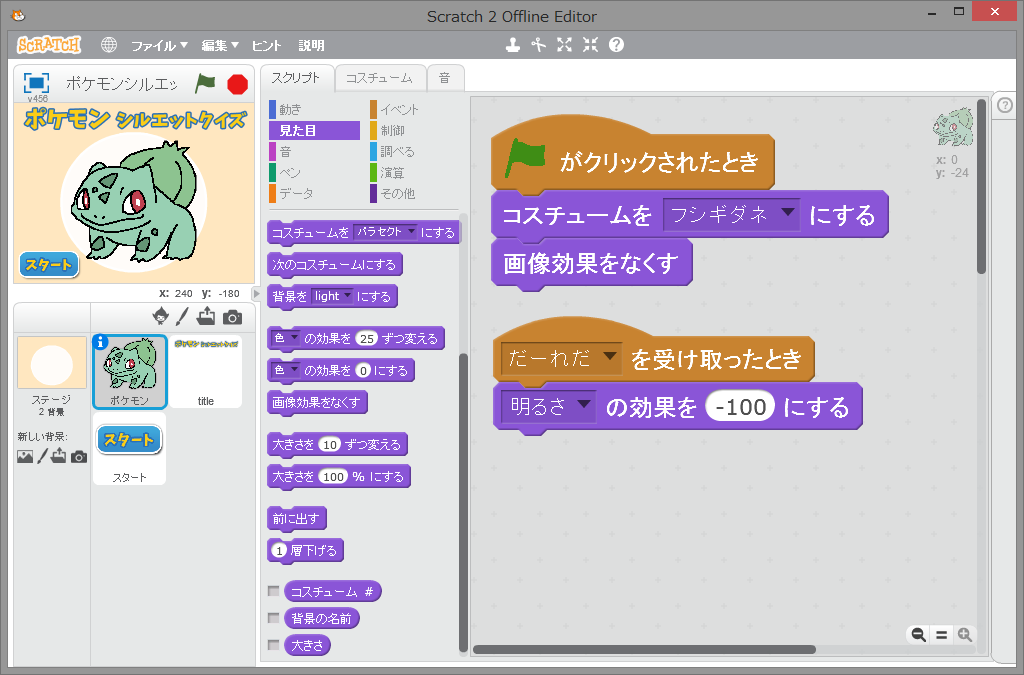Click the スタート button on the stage
This screenshot has height=675, width=1024.
coord(49,264)
